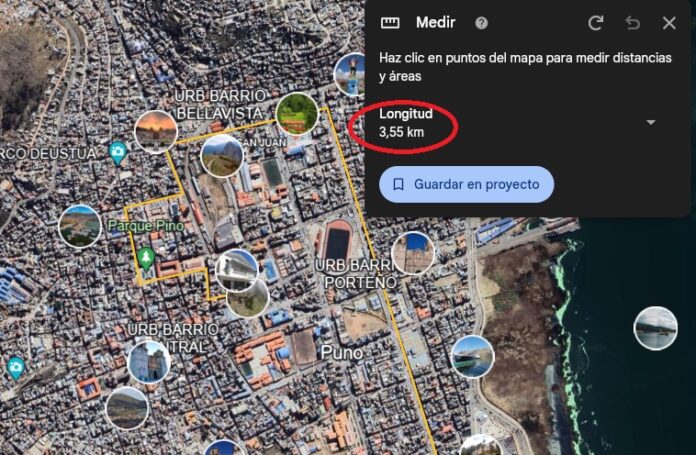Open the sunset photo thumbnail near Bellavista
The height and width of the screenshot is (455, 696).
(x=156, y=132)
